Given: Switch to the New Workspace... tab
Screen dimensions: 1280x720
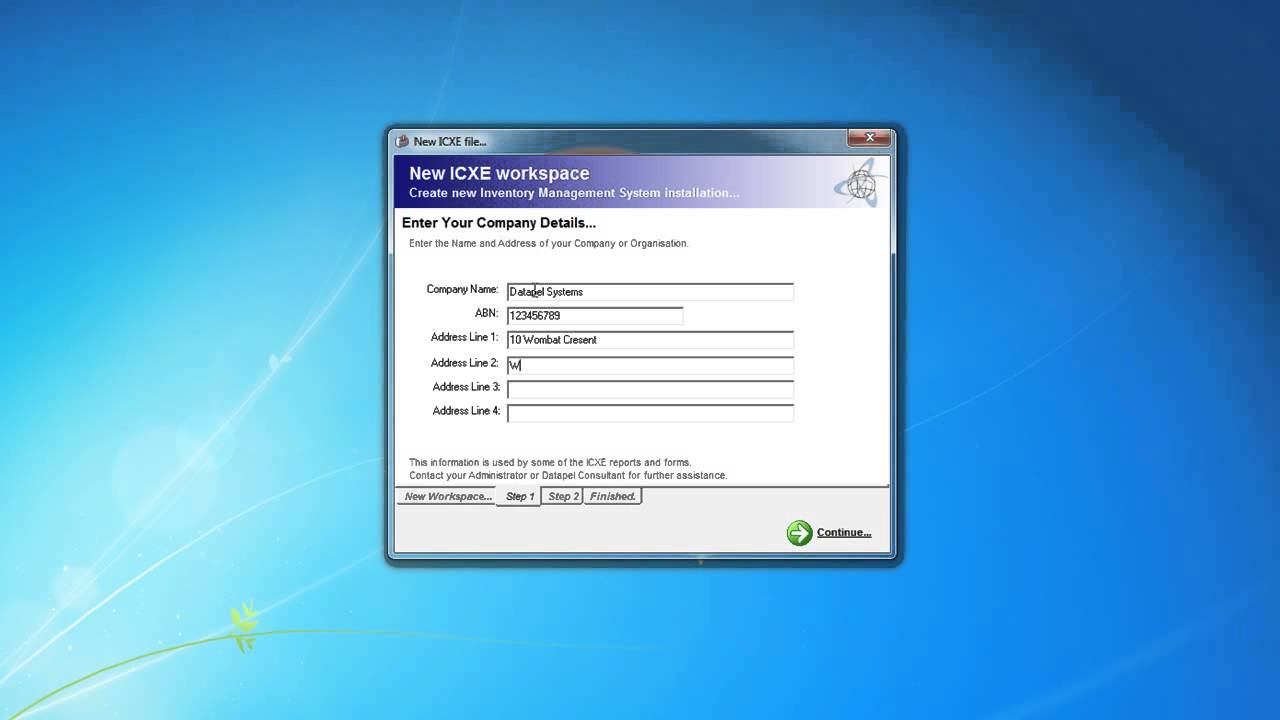Looking at the screenshot, I should 448,496.
